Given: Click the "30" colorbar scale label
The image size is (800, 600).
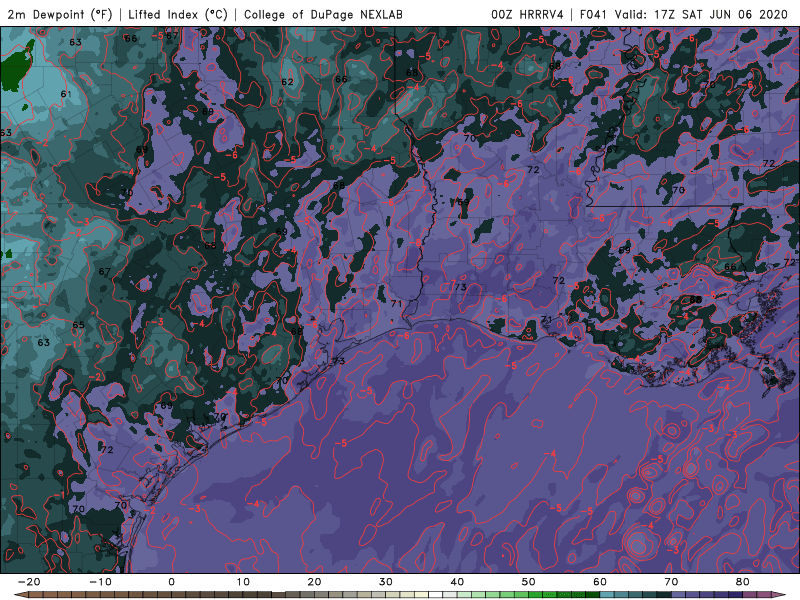Looking at the screenshot, I should coord(386,582).
